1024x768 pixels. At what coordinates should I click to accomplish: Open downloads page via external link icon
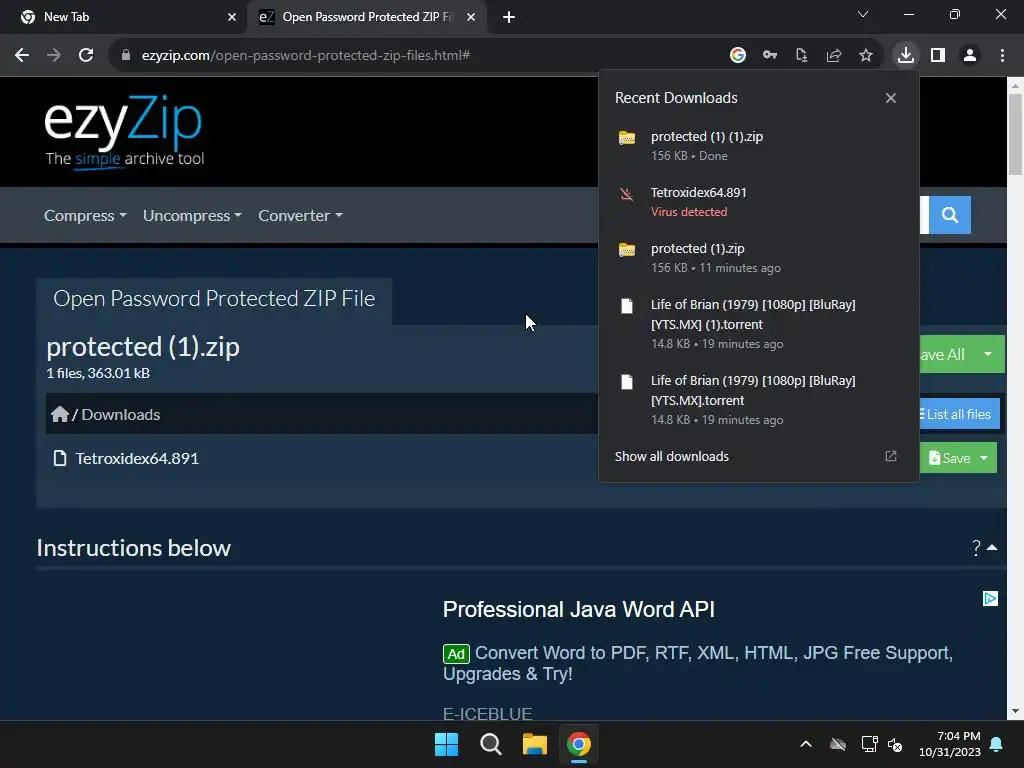pos(890,456)
